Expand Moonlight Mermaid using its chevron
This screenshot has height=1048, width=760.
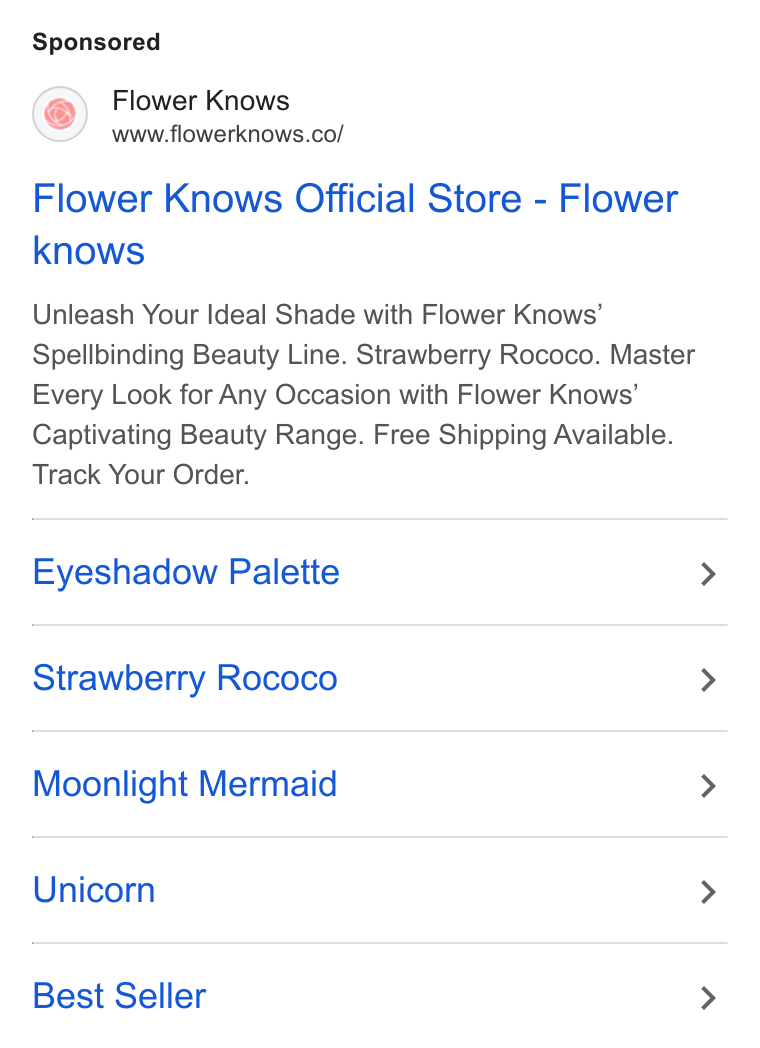(x=709, y=786)
